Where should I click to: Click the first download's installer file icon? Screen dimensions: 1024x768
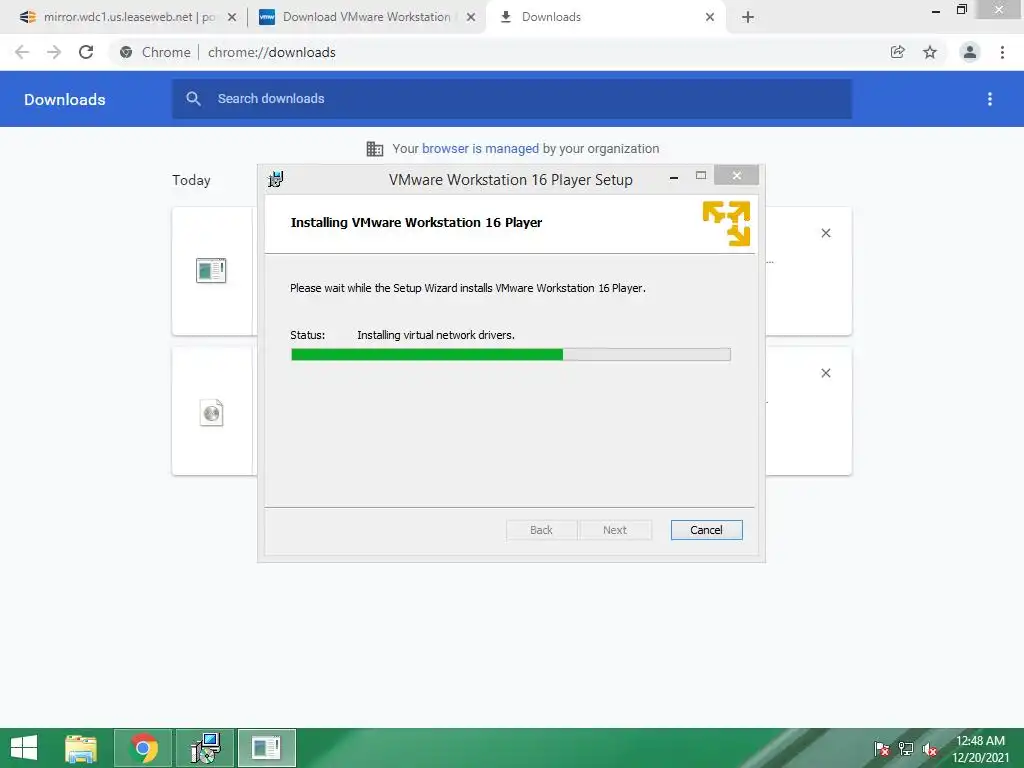(x=211, y=270)
